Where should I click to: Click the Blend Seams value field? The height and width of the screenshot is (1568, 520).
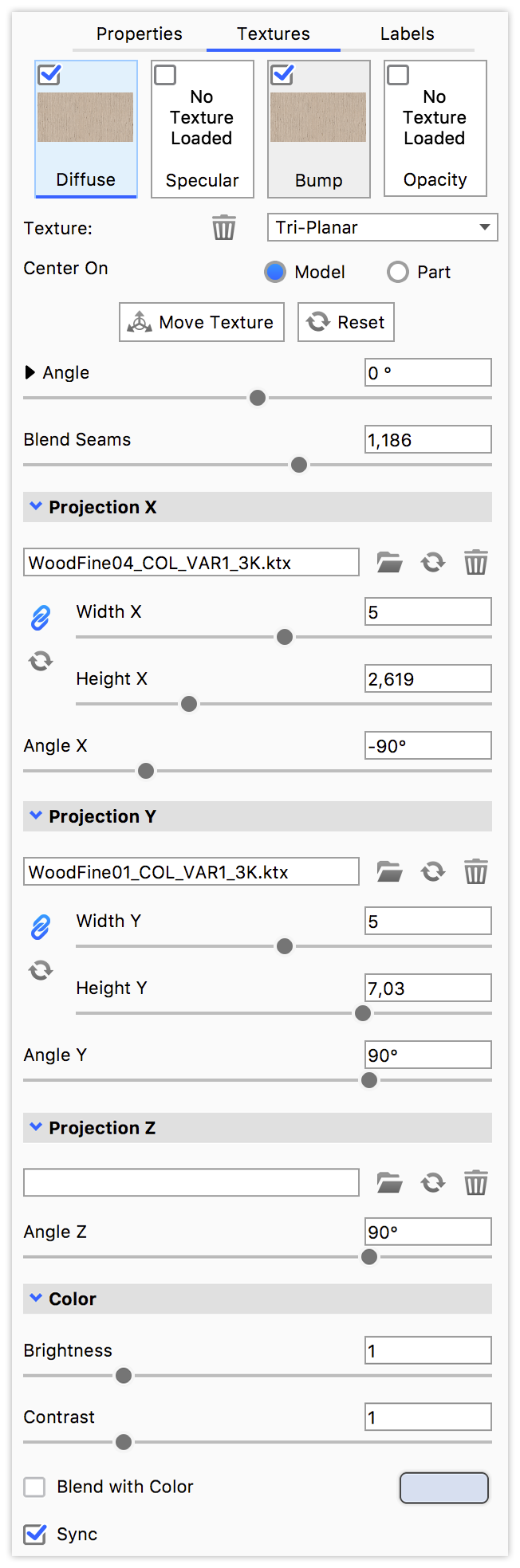428,439
